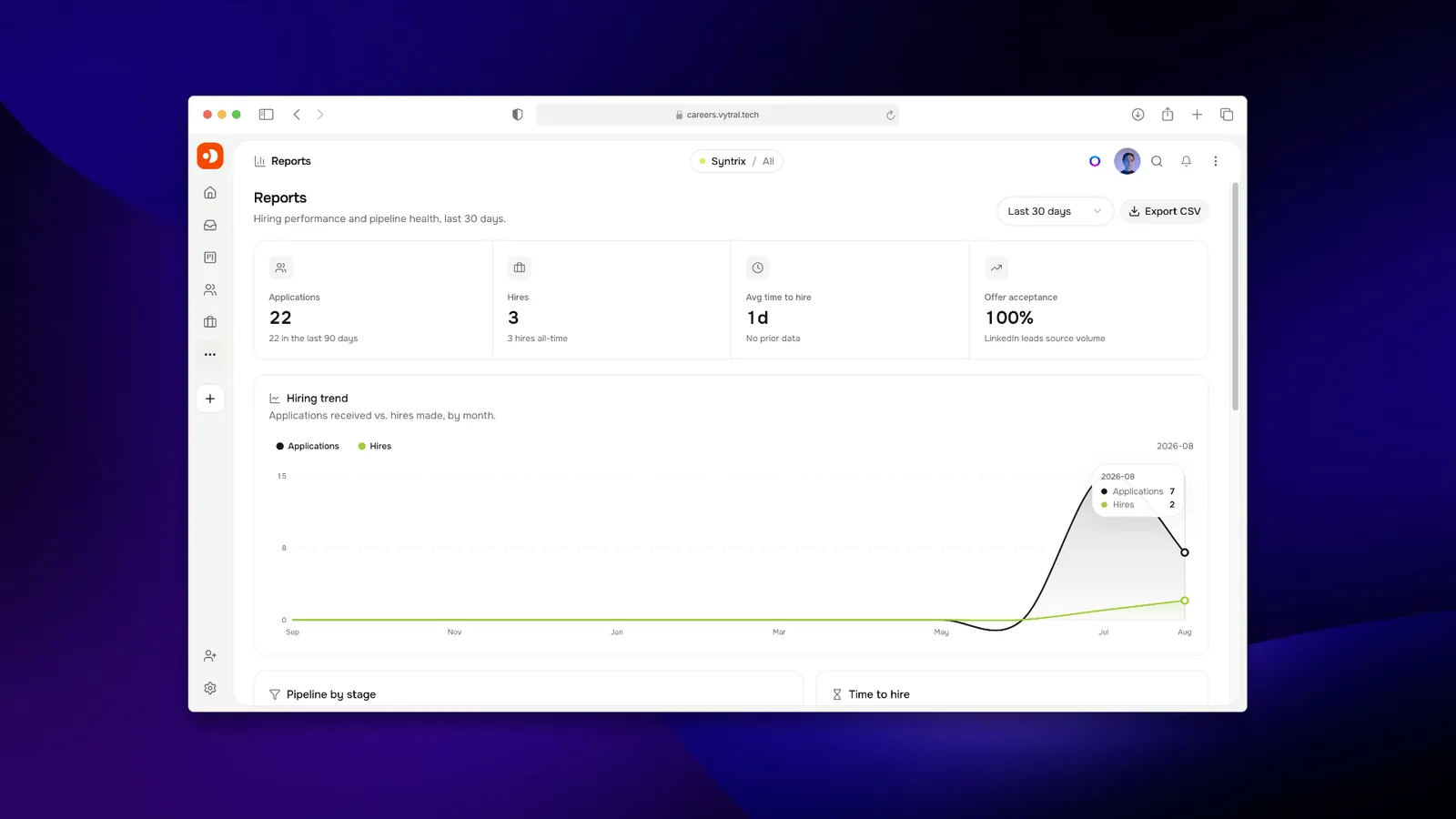Open the notifications bell
The width and height of the screenshot is (1456, 819).
tap(1186, 161)
